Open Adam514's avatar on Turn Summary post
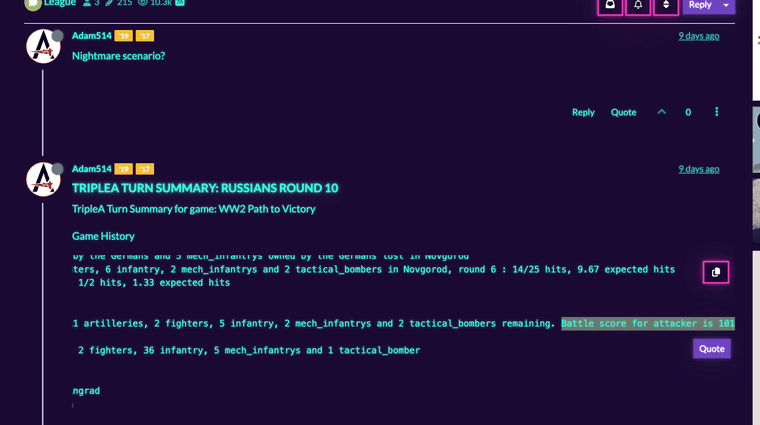Screen dimensions: 760x425 [x=43, y=179]
